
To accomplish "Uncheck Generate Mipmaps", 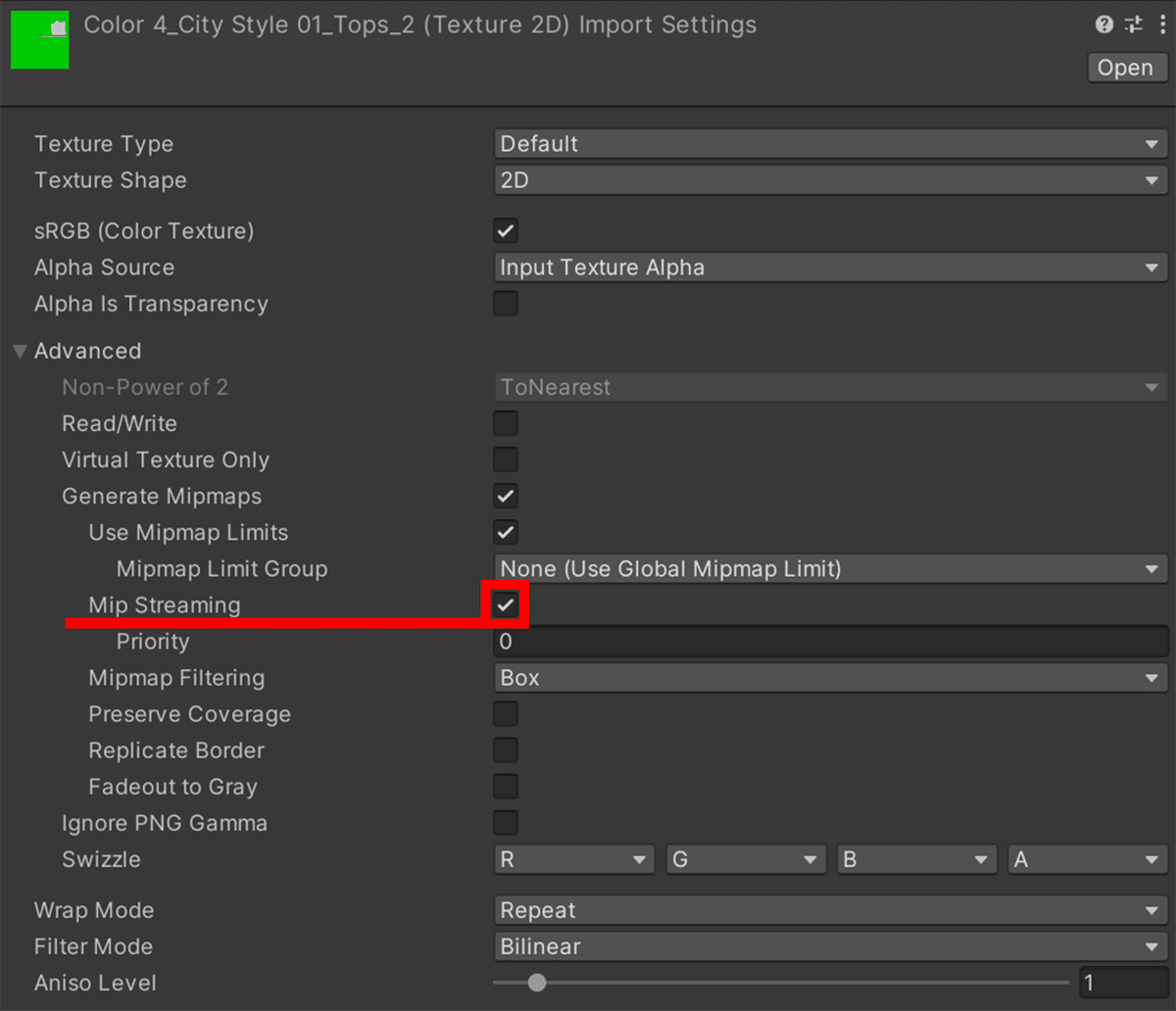I will point(506,496).
